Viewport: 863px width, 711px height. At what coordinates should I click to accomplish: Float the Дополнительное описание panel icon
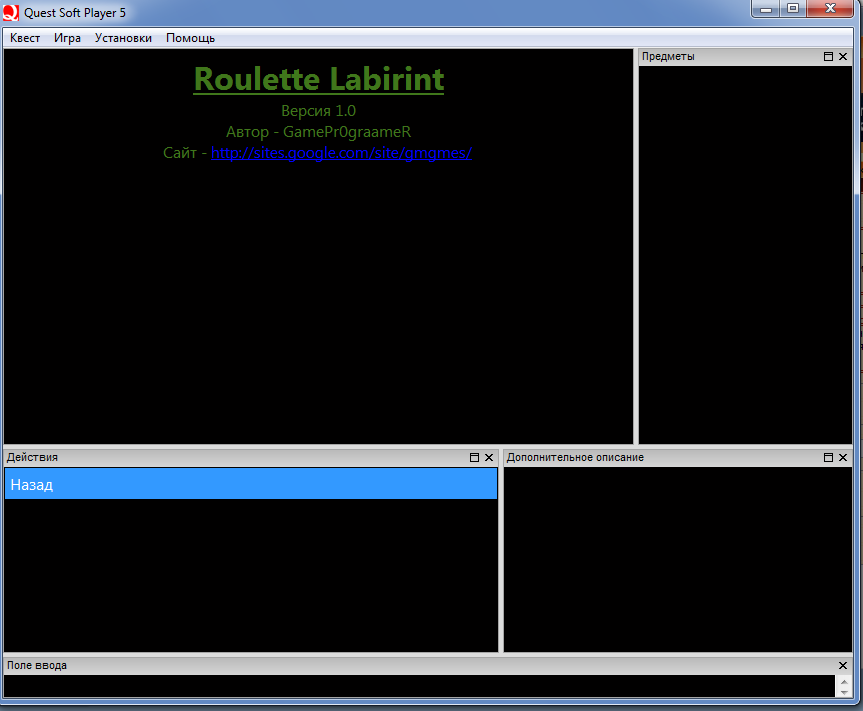pyautogui.click(x=828, y=457)
